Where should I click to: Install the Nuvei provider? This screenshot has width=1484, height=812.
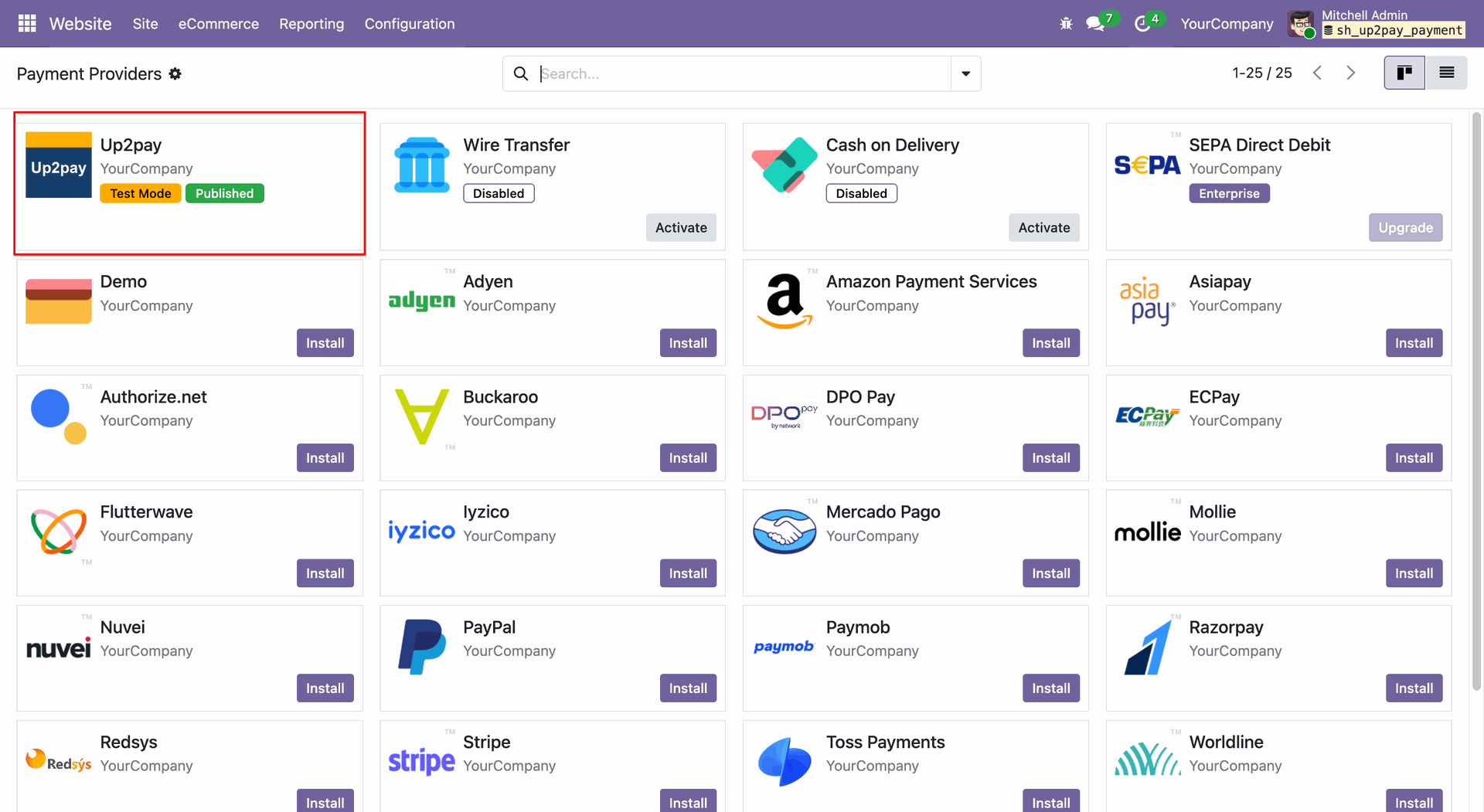(325, 688)
